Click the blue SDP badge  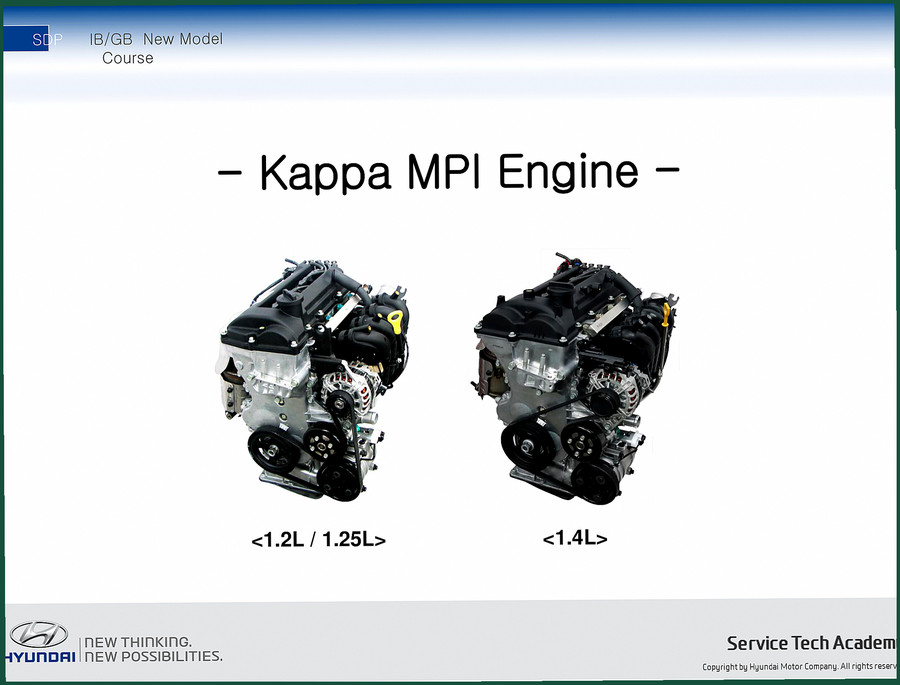point(26,38)
